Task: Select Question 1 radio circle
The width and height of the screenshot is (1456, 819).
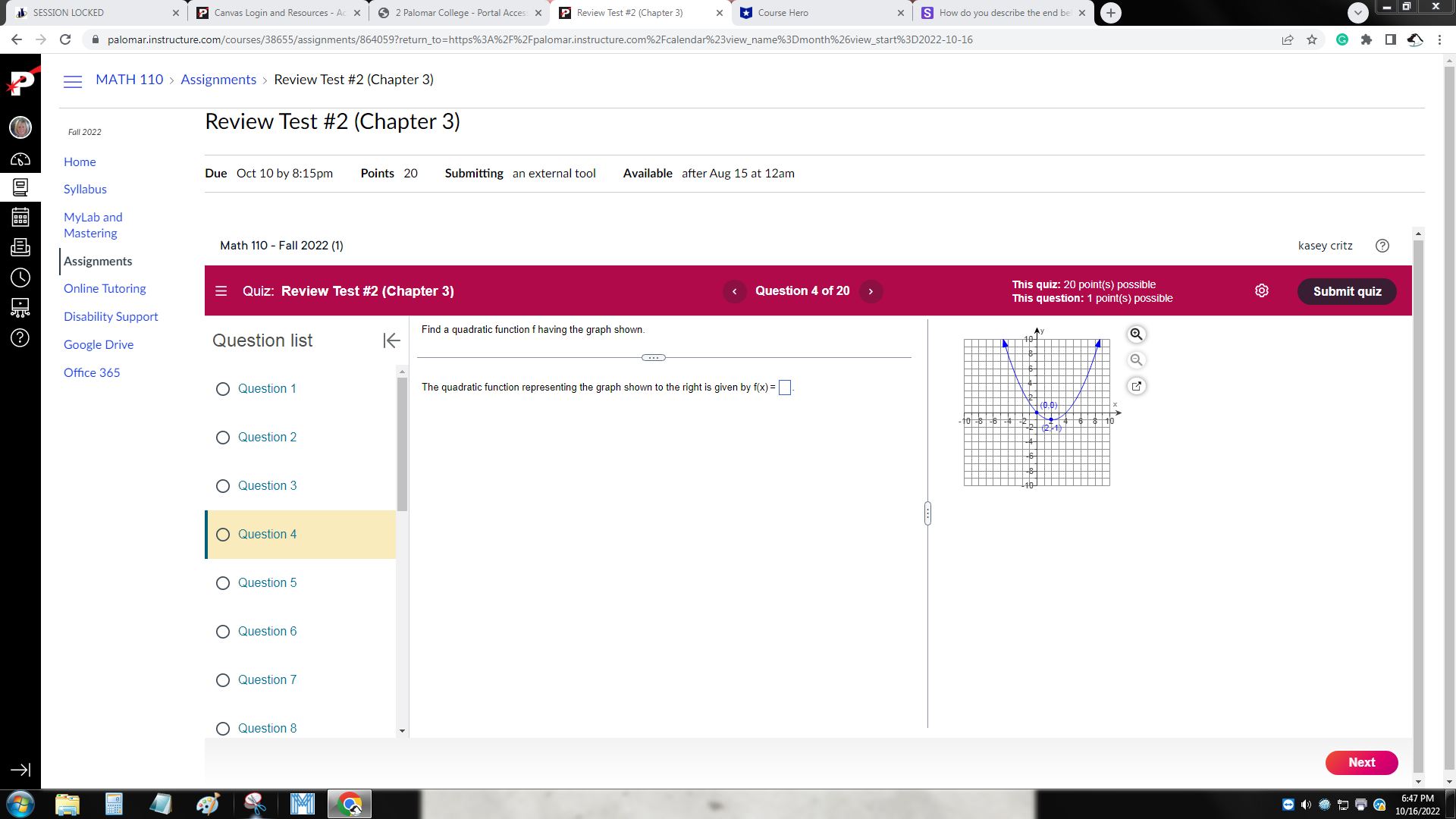Action: click(223, 389)
